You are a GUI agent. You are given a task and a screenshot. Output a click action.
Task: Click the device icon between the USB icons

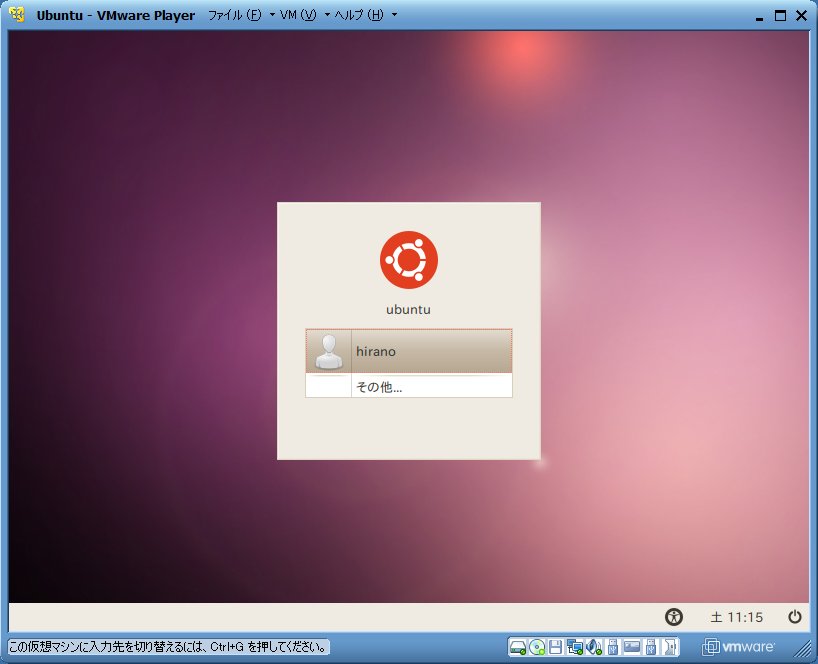[632, 646]
